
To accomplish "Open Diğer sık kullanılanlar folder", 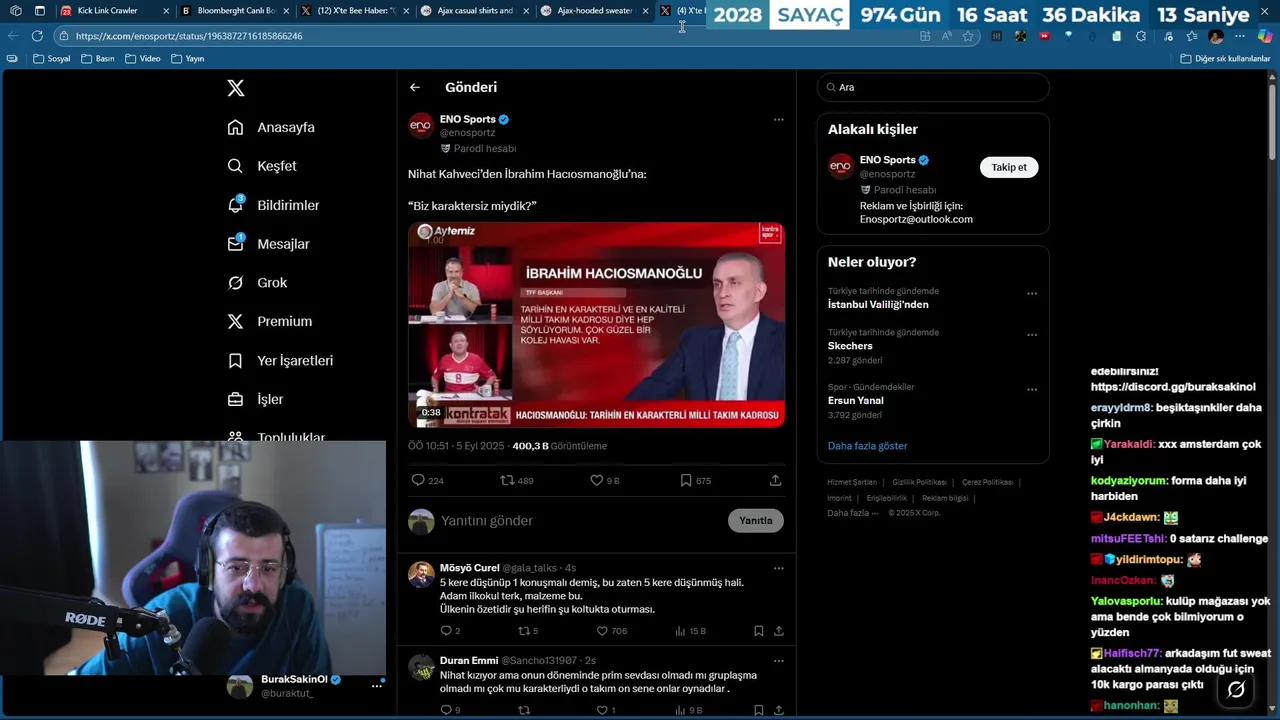I will pyautogui.click(x=1225, y=58).
